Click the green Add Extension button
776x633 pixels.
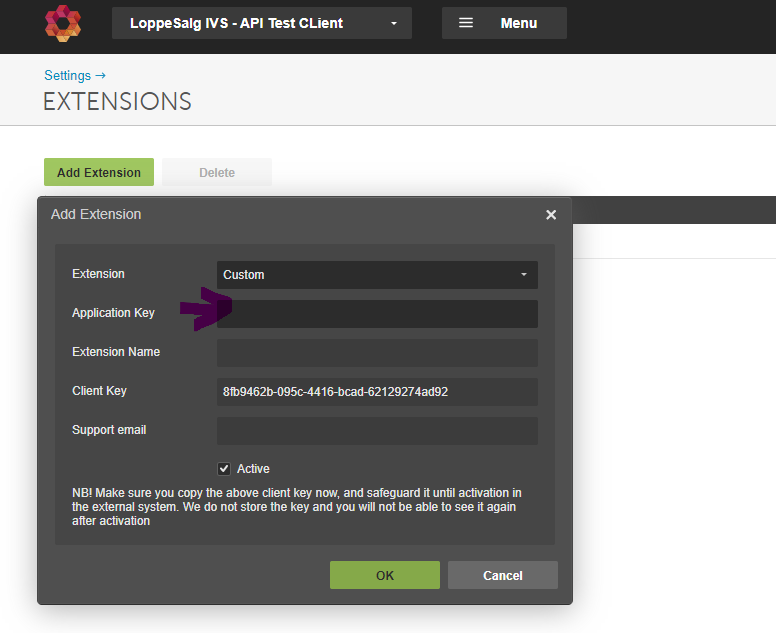[x=99, y=172]
